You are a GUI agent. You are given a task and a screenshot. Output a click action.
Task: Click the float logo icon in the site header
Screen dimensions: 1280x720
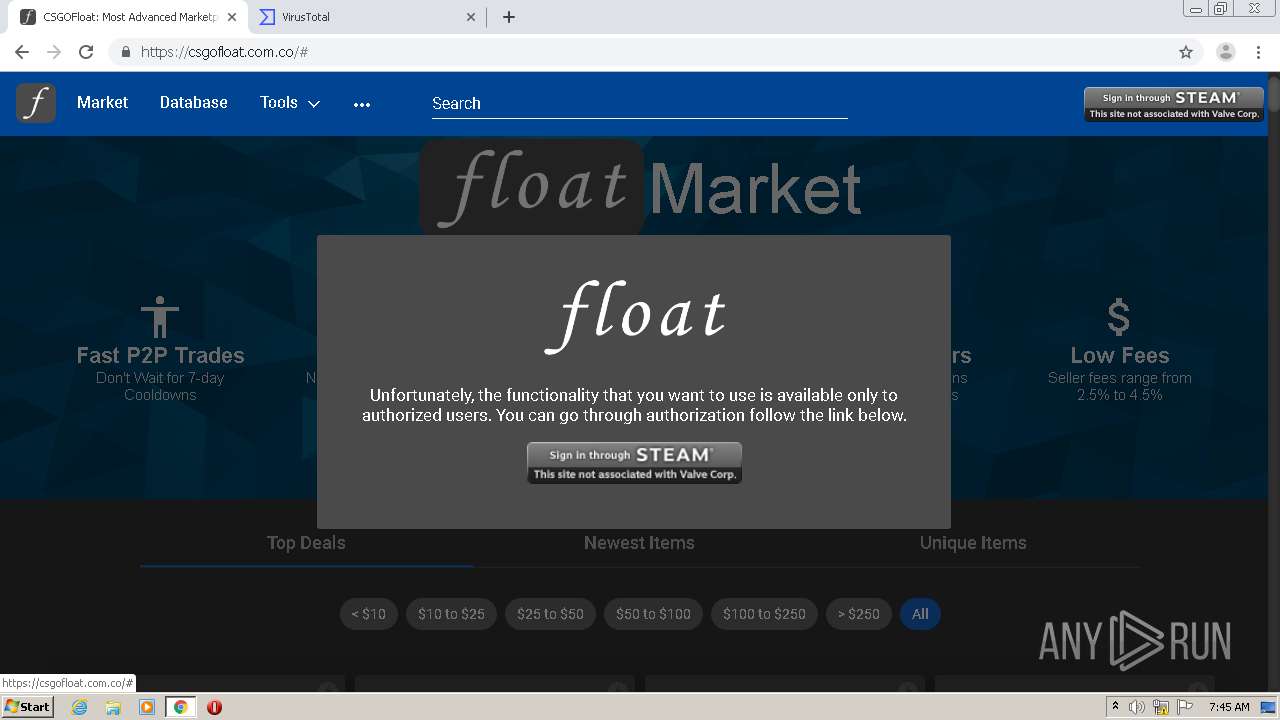pos(36,103)
